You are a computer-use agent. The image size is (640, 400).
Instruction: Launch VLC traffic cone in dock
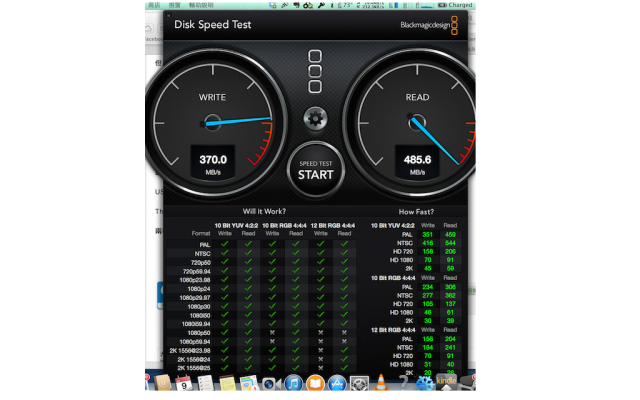[x=381, y=382]
